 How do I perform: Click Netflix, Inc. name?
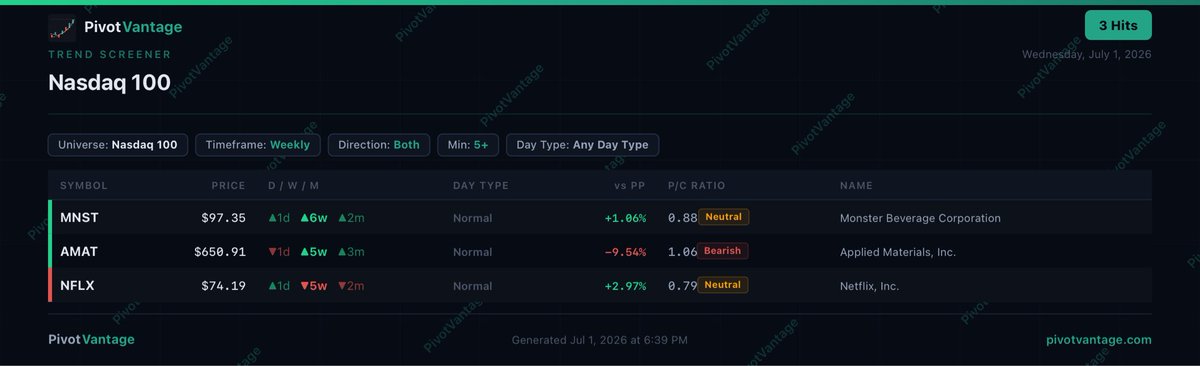point(869,286)
